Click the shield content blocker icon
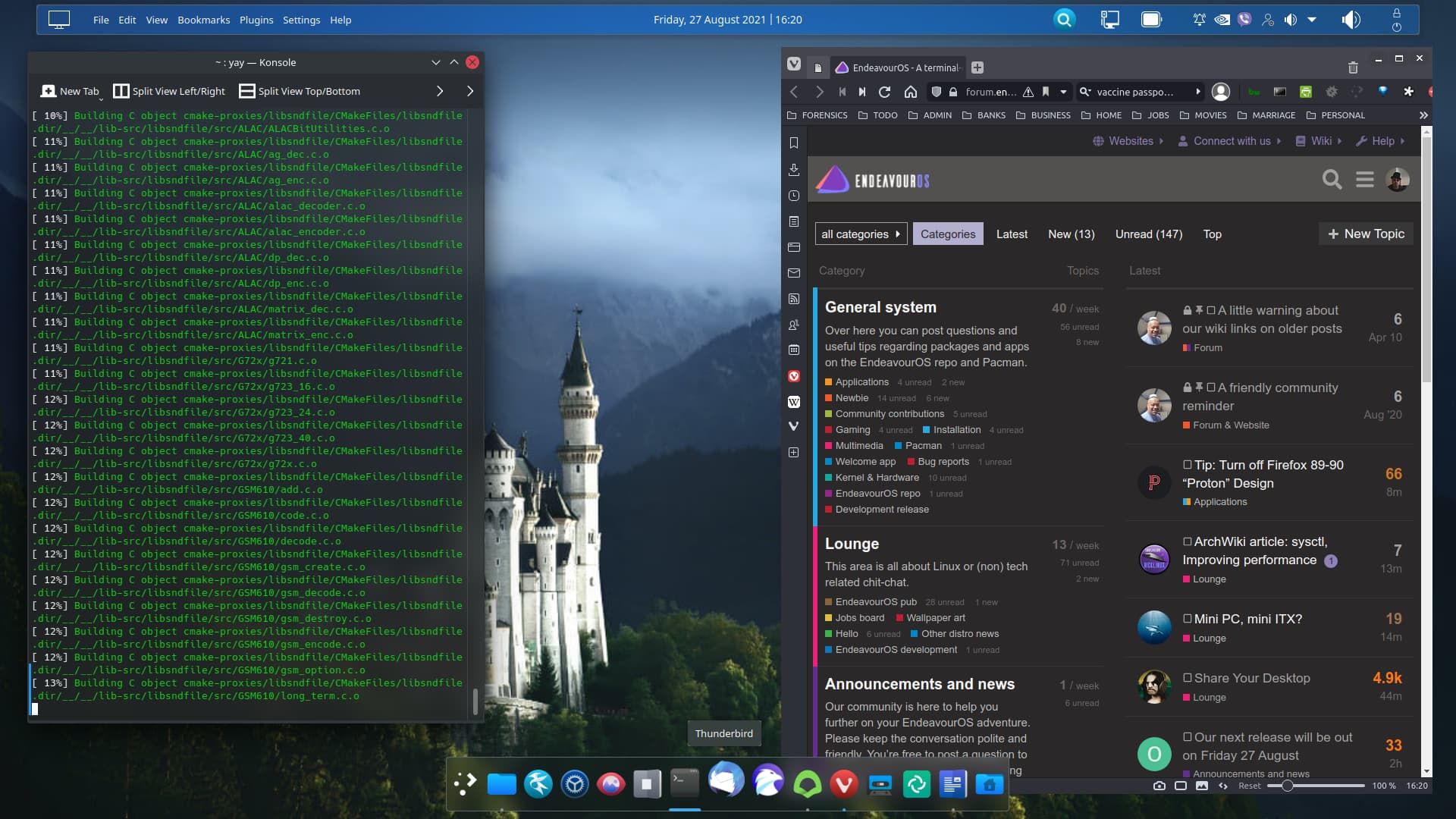This screenshot has height=819, width=1456. [937, 92]
